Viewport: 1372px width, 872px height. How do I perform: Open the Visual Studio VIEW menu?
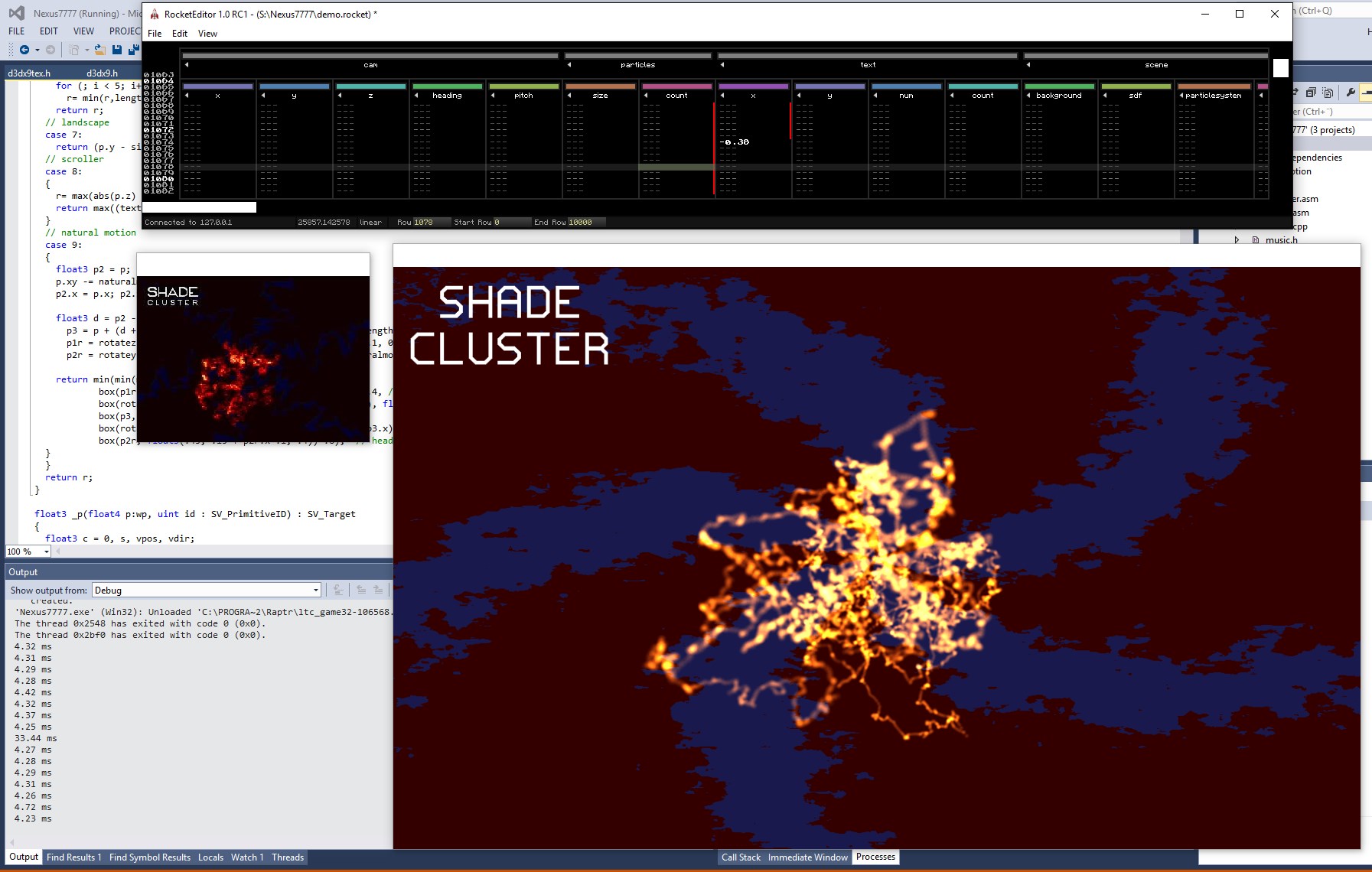[83, 31]
